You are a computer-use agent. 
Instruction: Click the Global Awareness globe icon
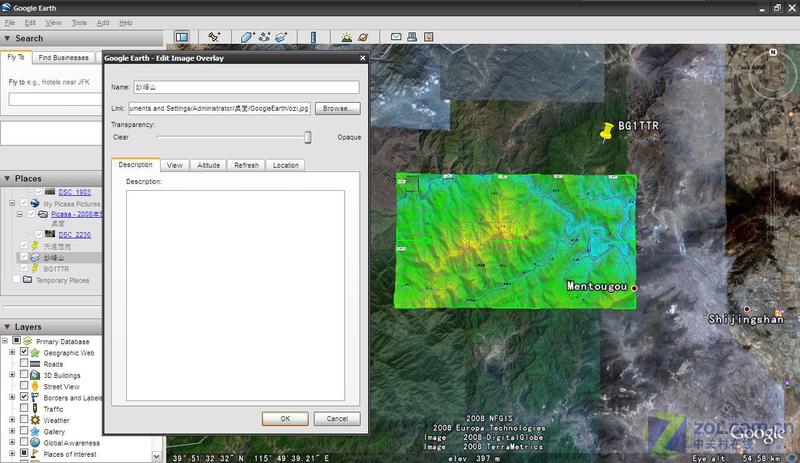[x=35, y=443]
